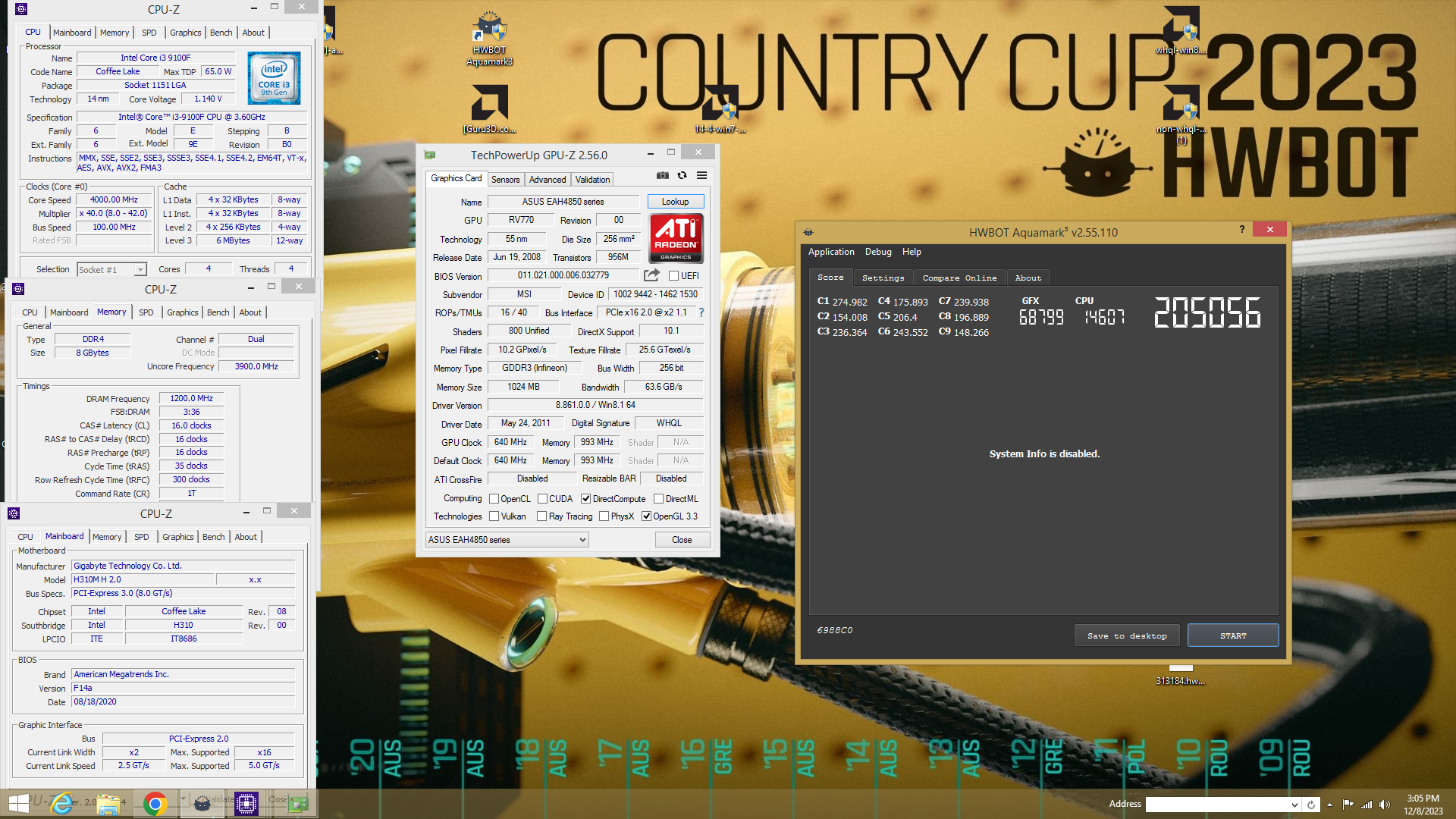Open the GPU-Z hamburger menu icon
Image resolution: width=1456 pixels, height=819 pixels.
(x=702, y=175)
